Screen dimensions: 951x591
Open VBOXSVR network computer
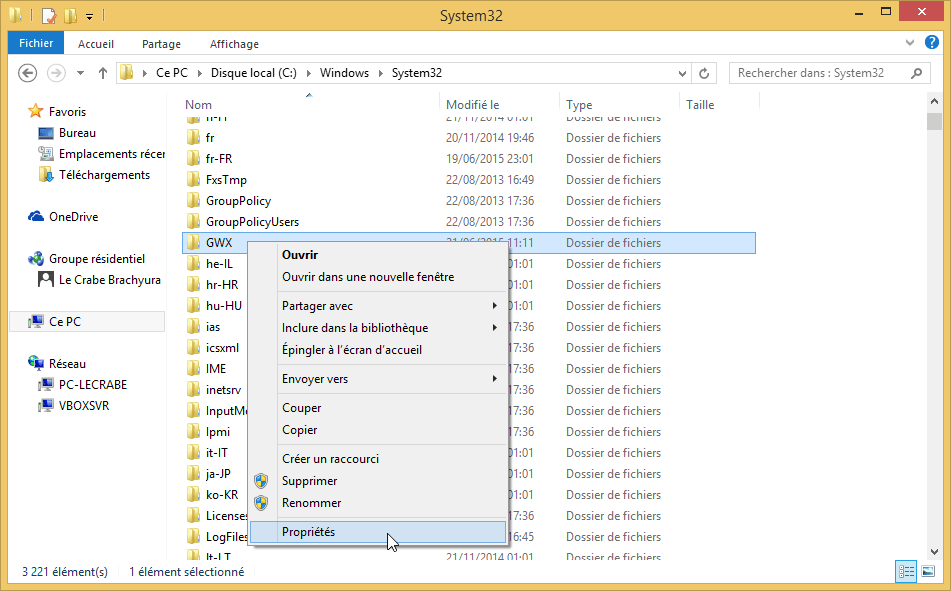[84, 406]
